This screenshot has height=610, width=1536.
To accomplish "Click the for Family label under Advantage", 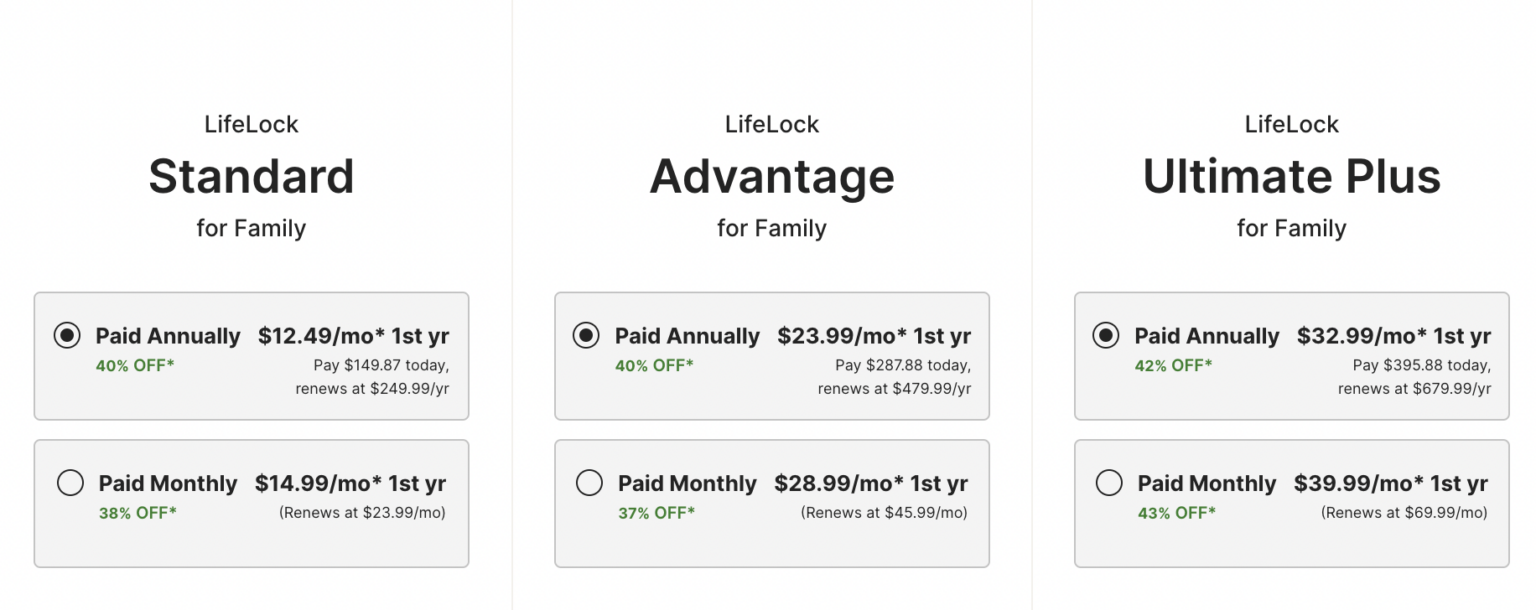I will 771,228.
